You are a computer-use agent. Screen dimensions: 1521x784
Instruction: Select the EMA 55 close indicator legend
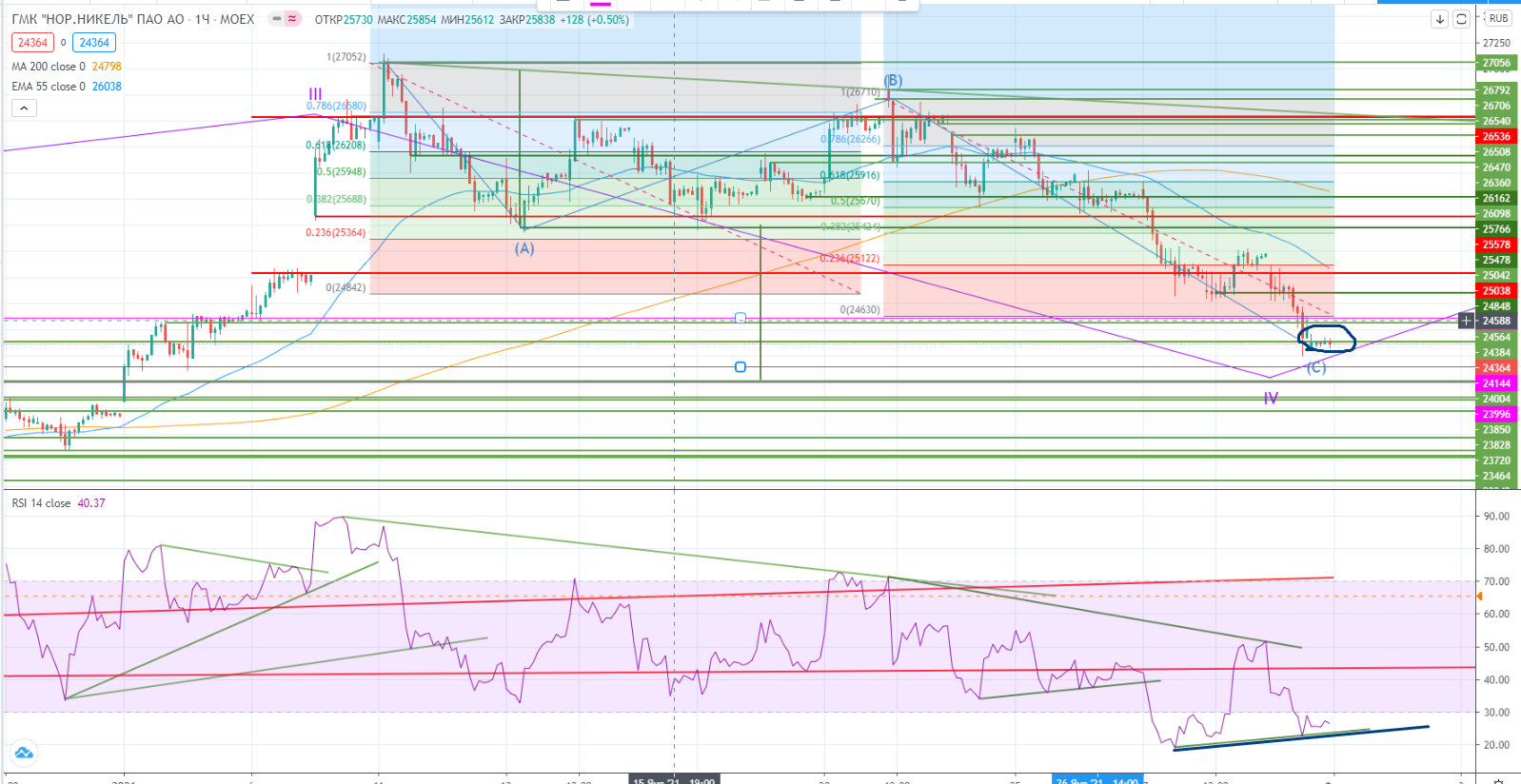tap(48, 87)
